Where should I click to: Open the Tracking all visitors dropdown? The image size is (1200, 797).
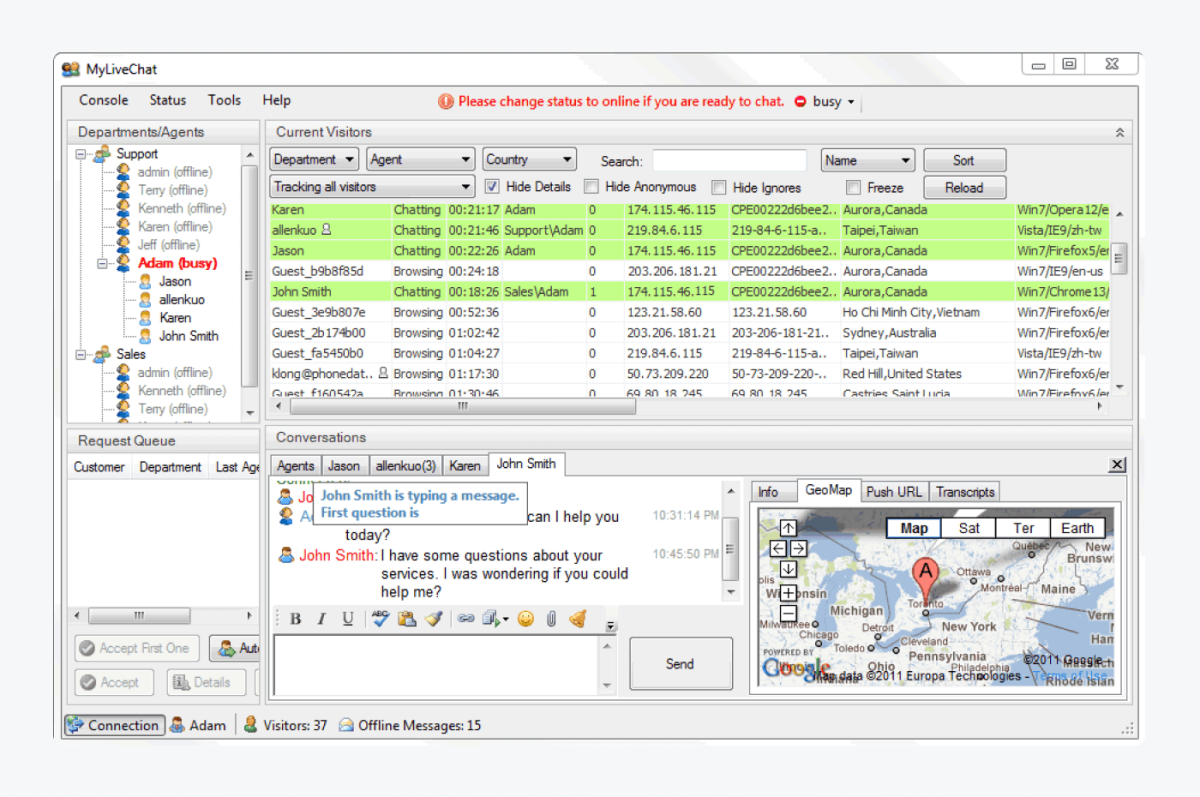(370, 186)
